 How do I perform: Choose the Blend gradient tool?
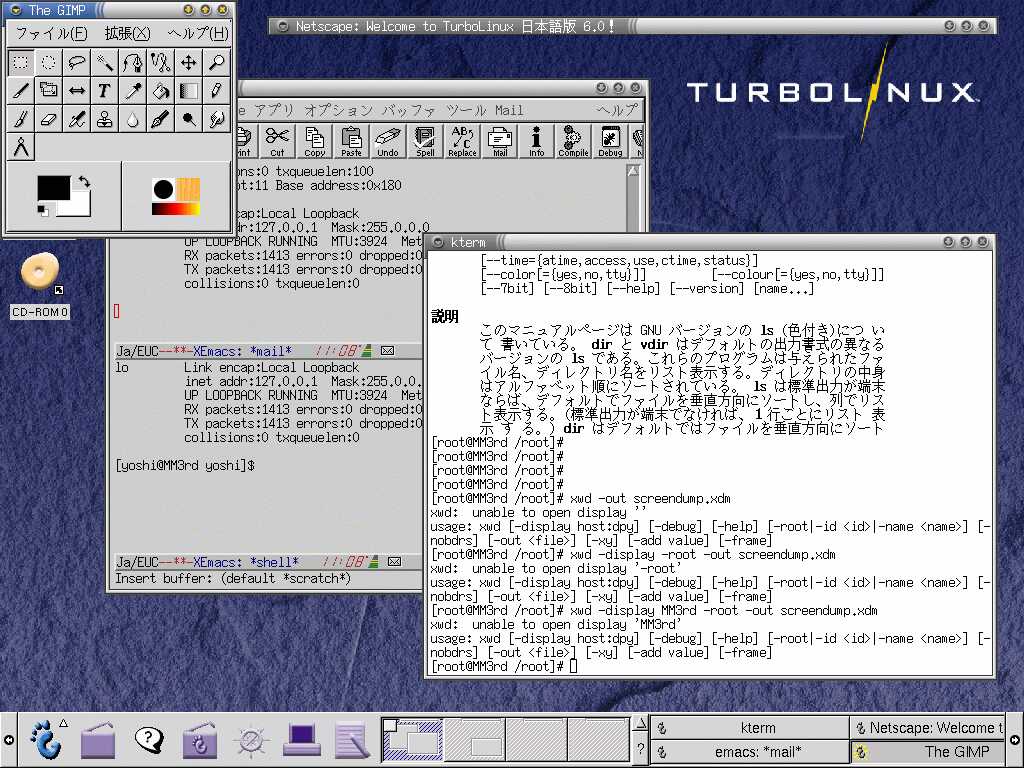pyautogui.click(x=189, y=91)
